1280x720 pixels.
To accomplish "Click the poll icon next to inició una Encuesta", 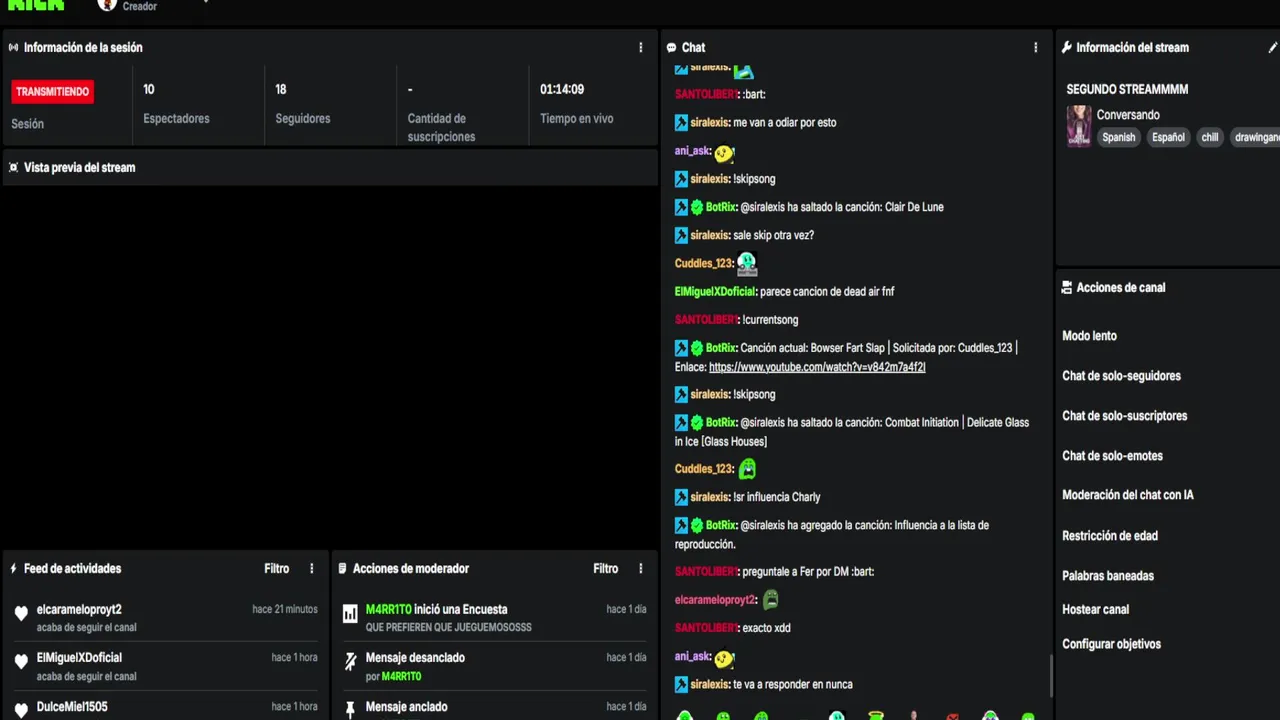I will [350, 613].
